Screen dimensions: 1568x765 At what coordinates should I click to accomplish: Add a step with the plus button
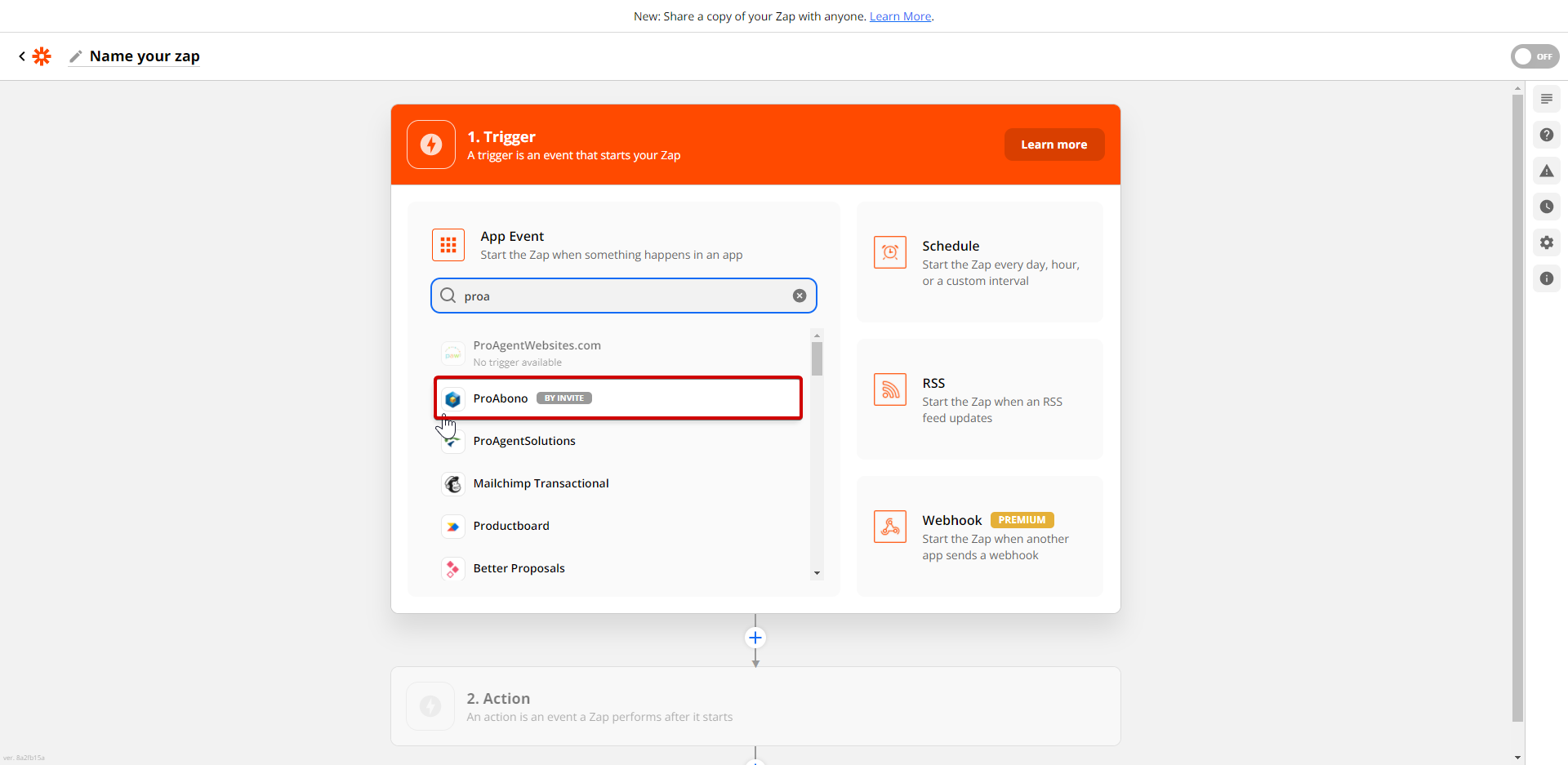click(x=755, y=638)
